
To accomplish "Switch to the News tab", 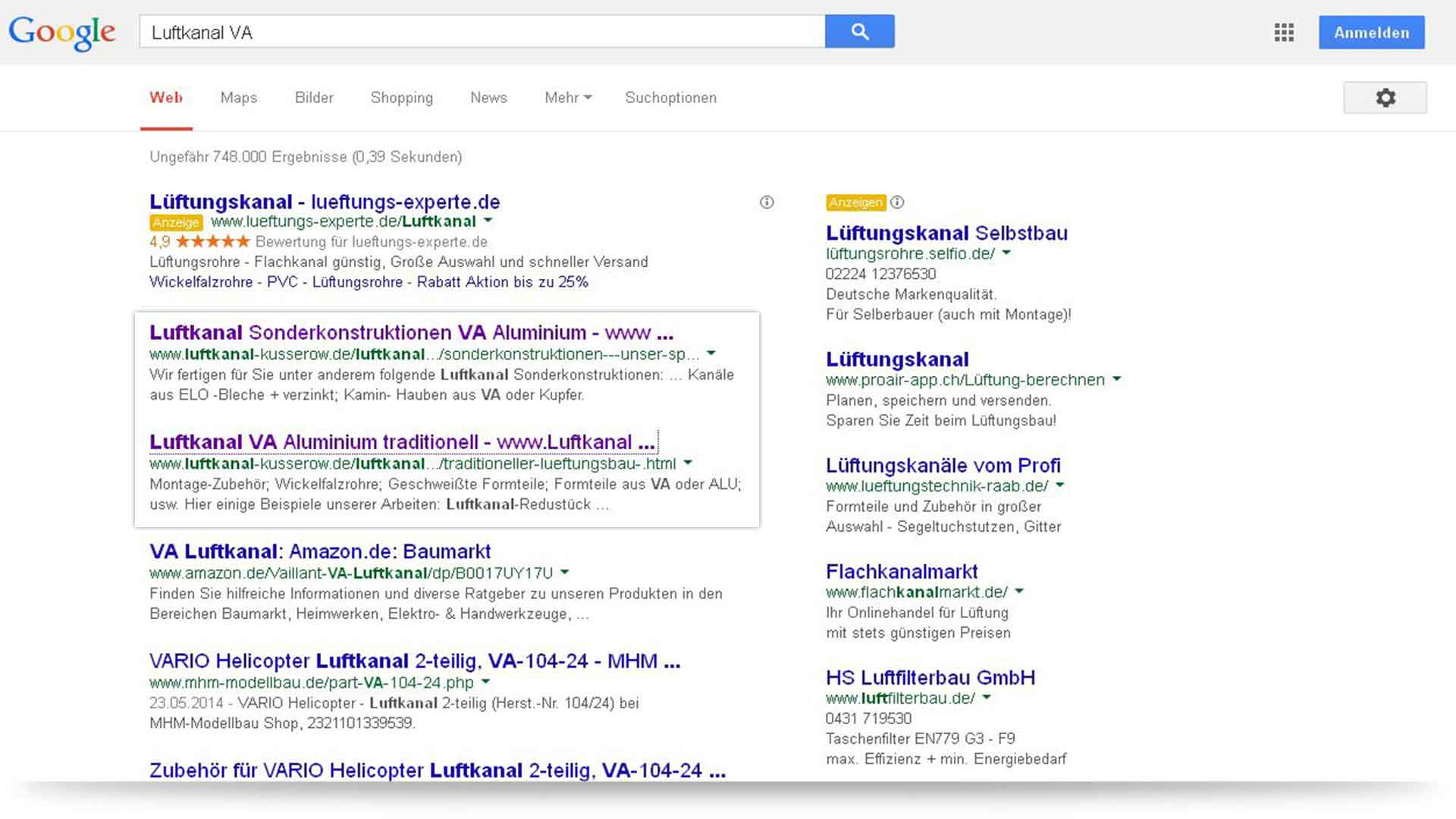I will point(488,98).
